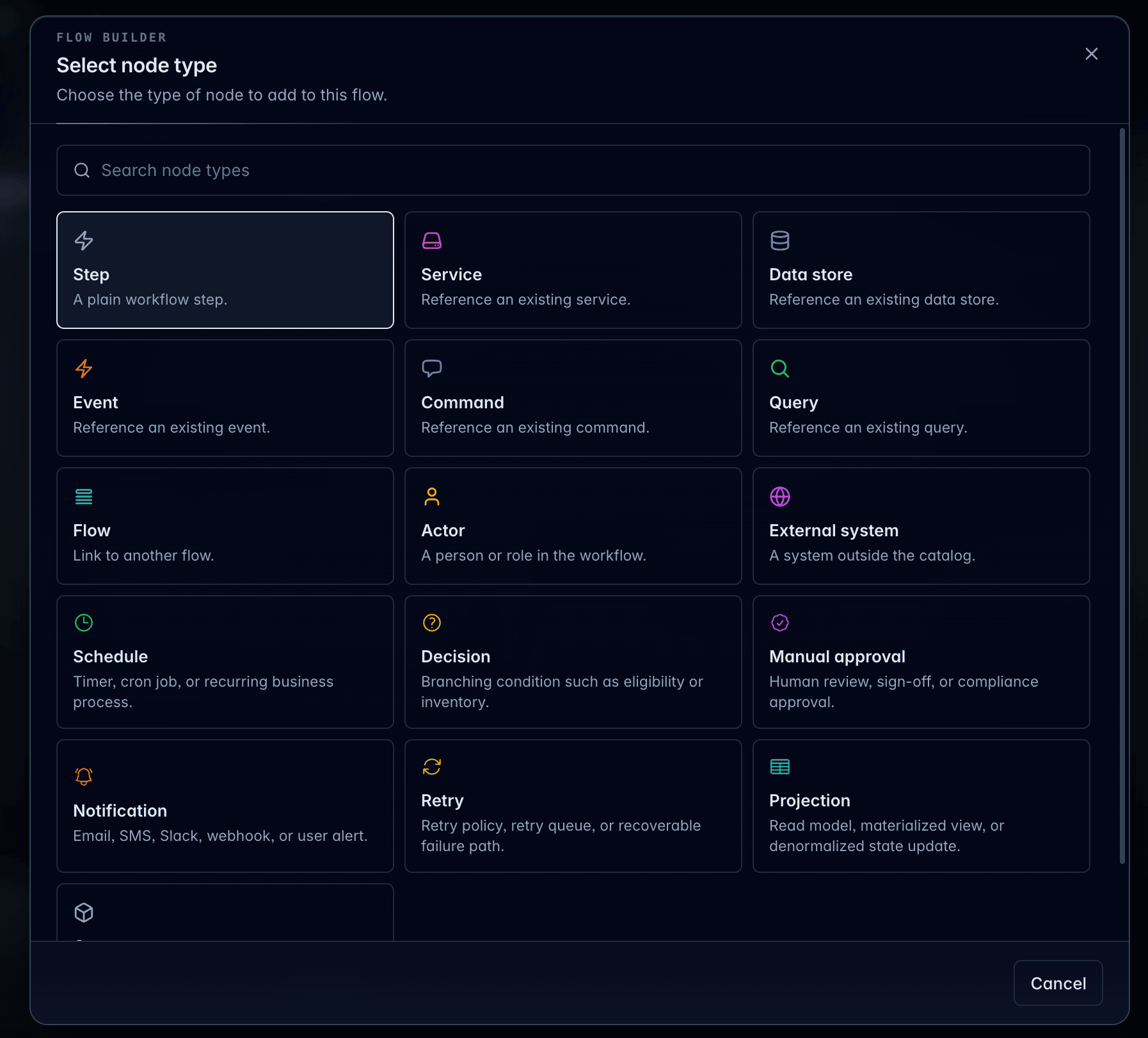
Task: Click 'Read model, materialized view' description
Action: (x=886, y=836)
